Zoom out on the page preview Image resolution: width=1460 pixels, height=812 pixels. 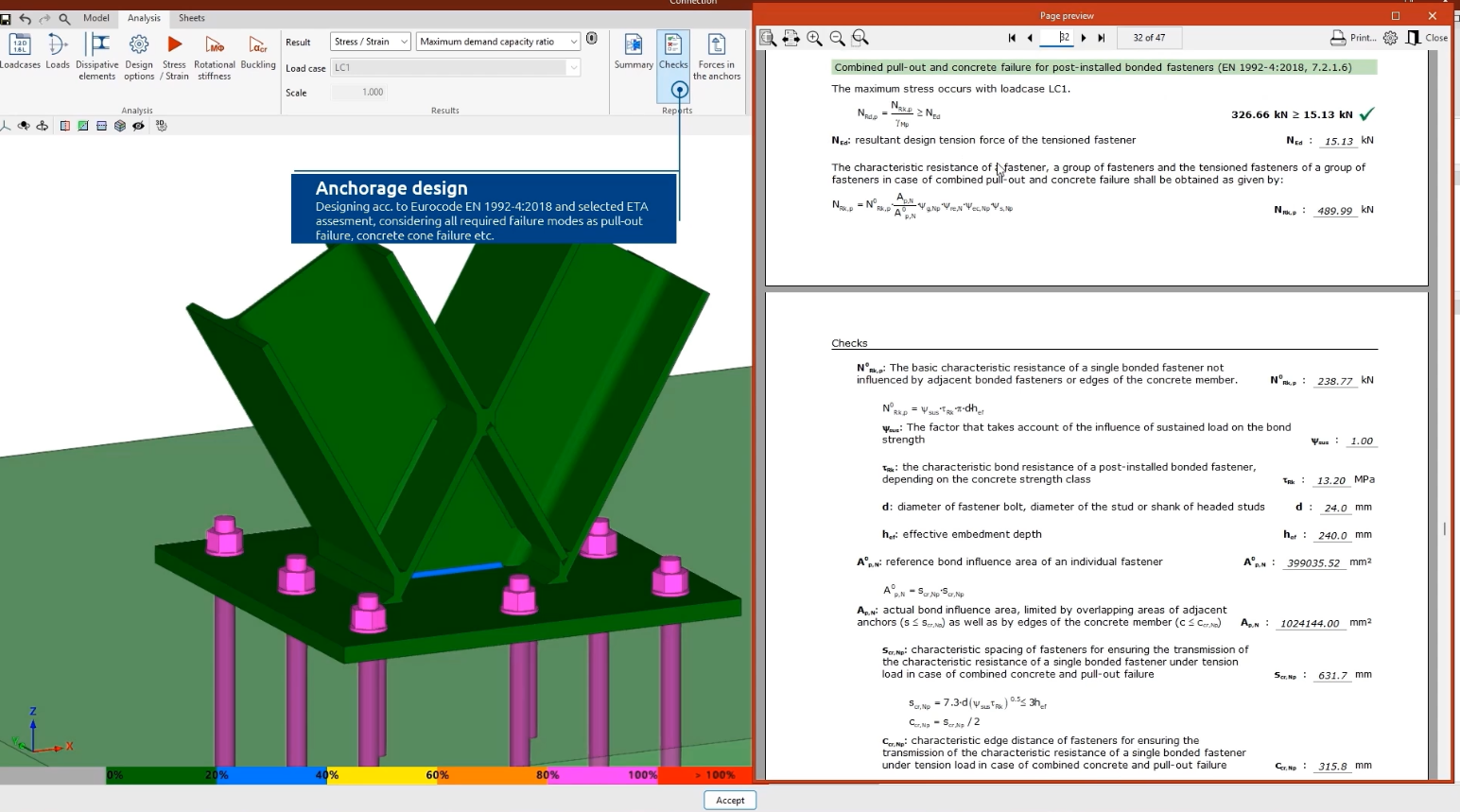[837, 38]
